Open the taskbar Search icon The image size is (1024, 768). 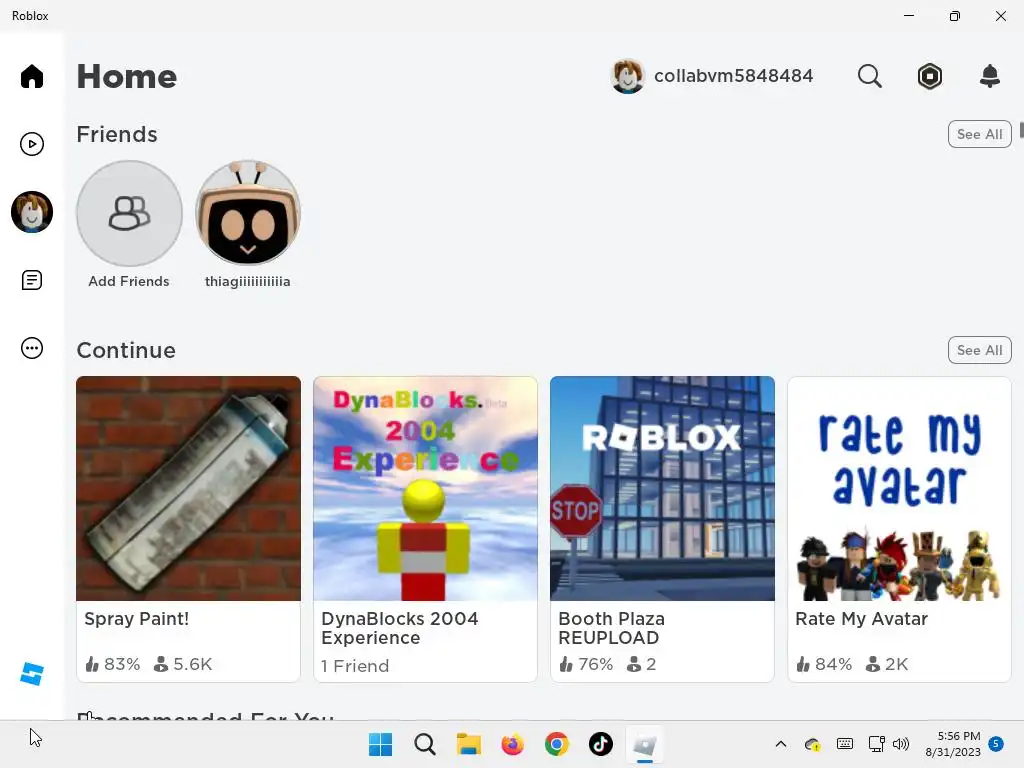[x=424, y=744]
